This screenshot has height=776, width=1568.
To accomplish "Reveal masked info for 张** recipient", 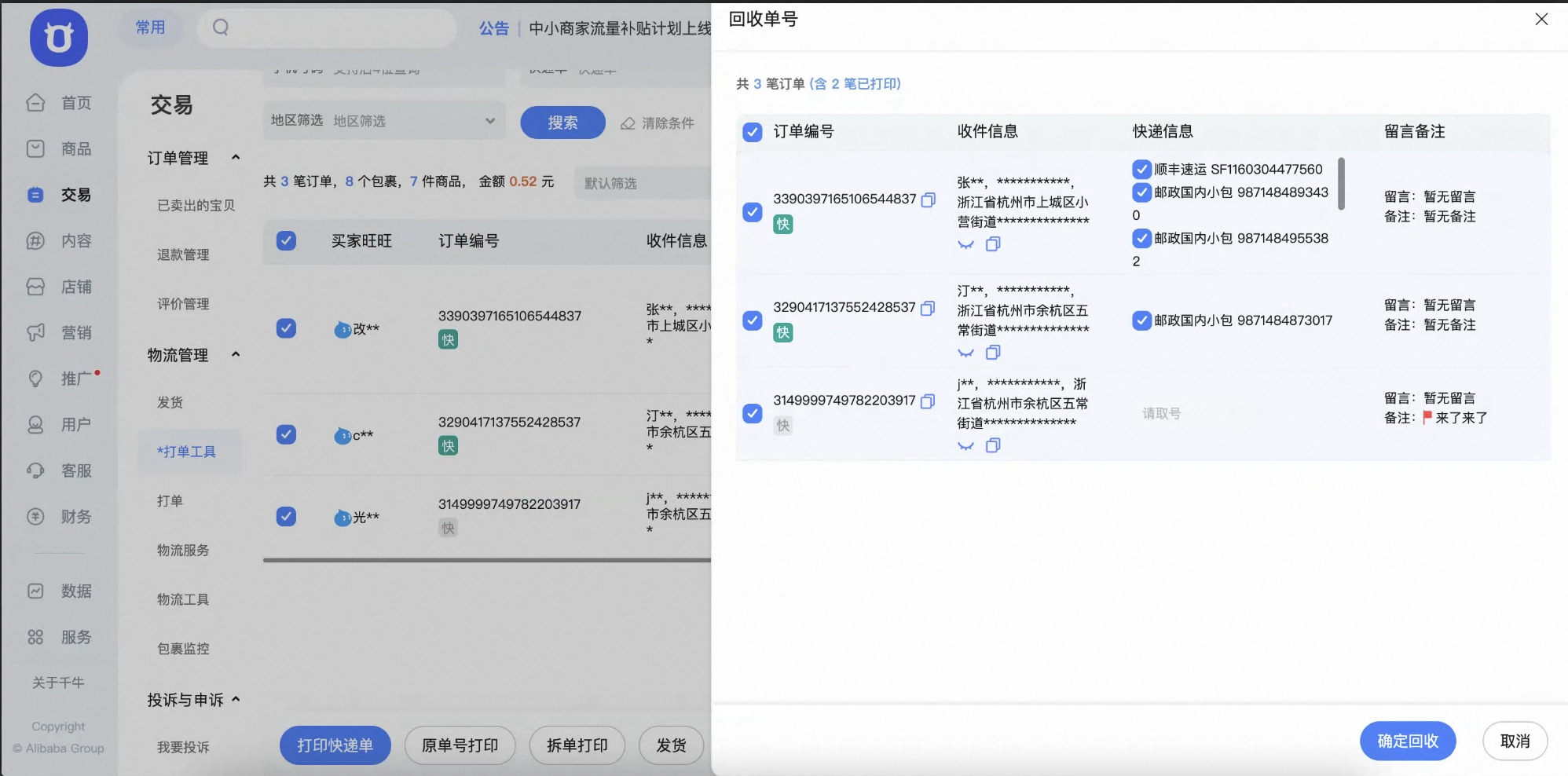I will (x=966, y=245).
